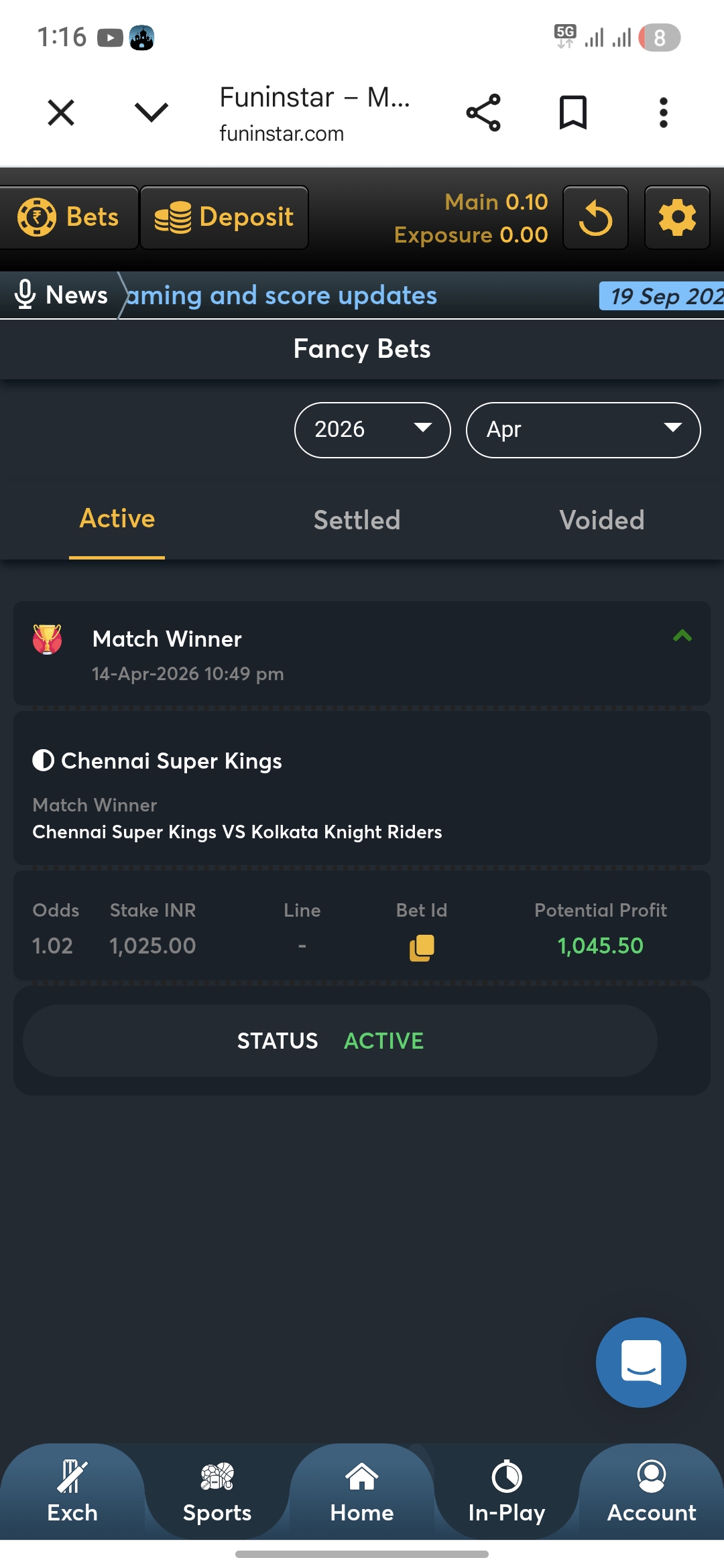Close the browser tab with X

coord(61,113)
